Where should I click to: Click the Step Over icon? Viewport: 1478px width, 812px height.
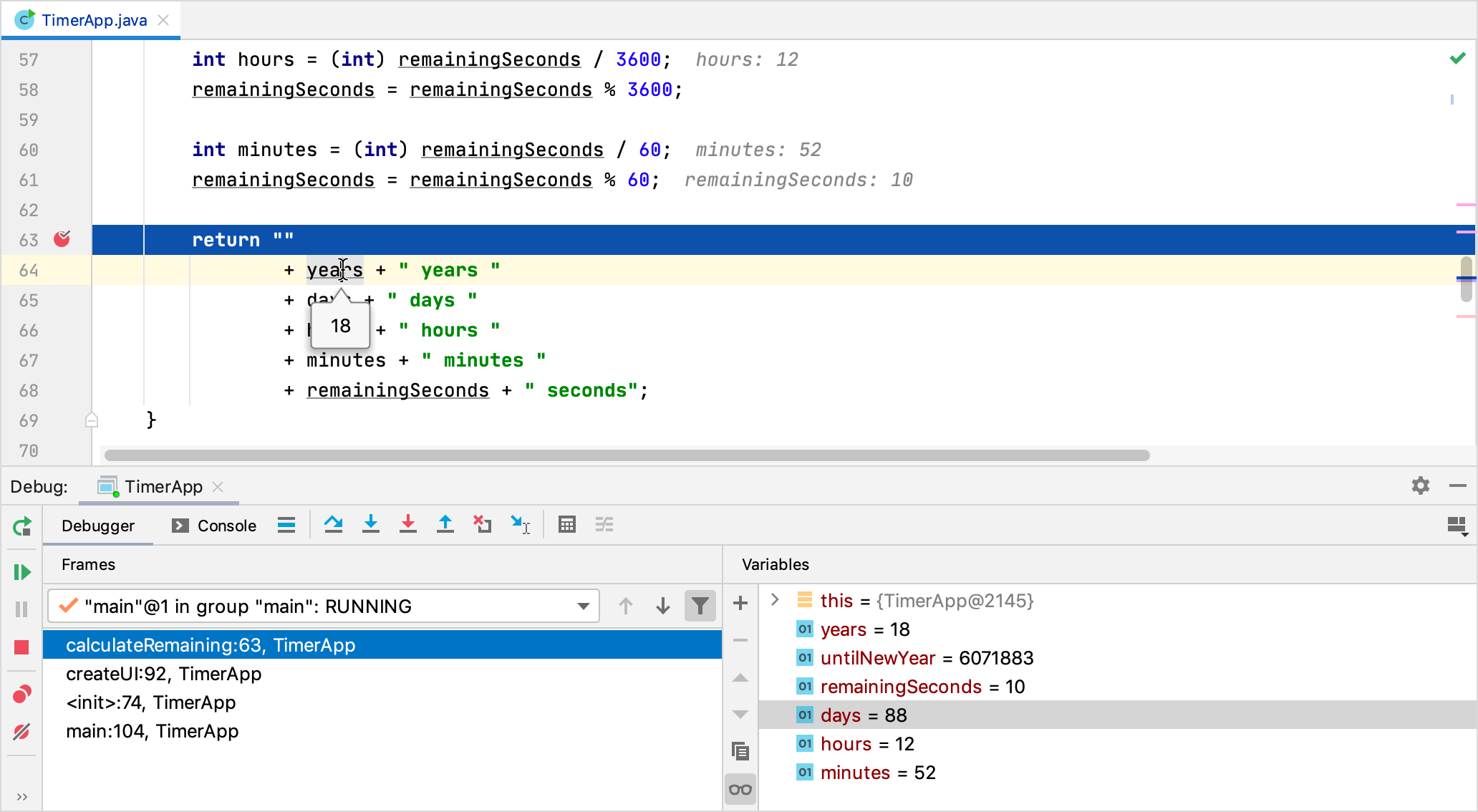click(x=332, y=525)
